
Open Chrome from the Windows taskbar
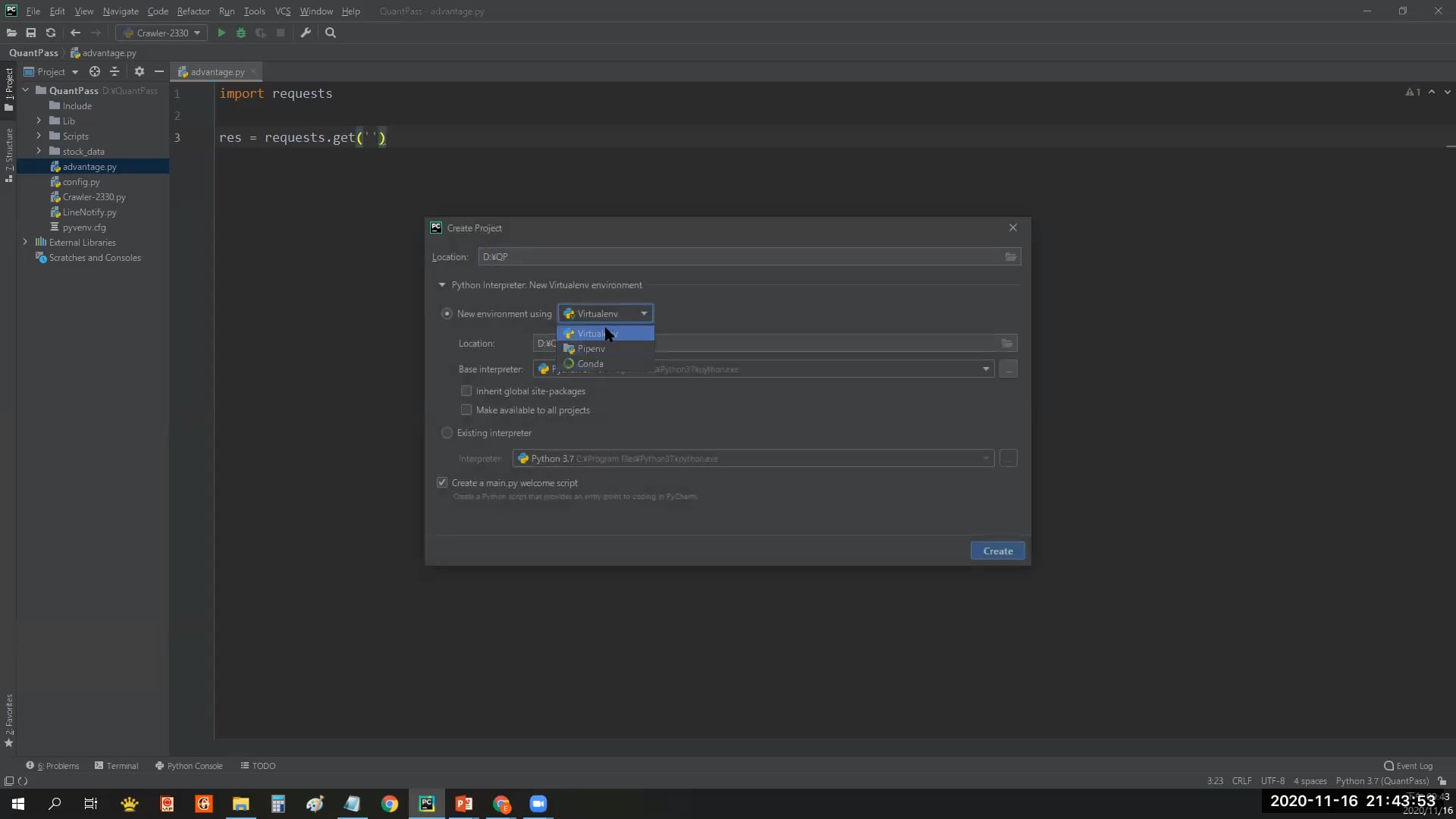tap(390, 804)
